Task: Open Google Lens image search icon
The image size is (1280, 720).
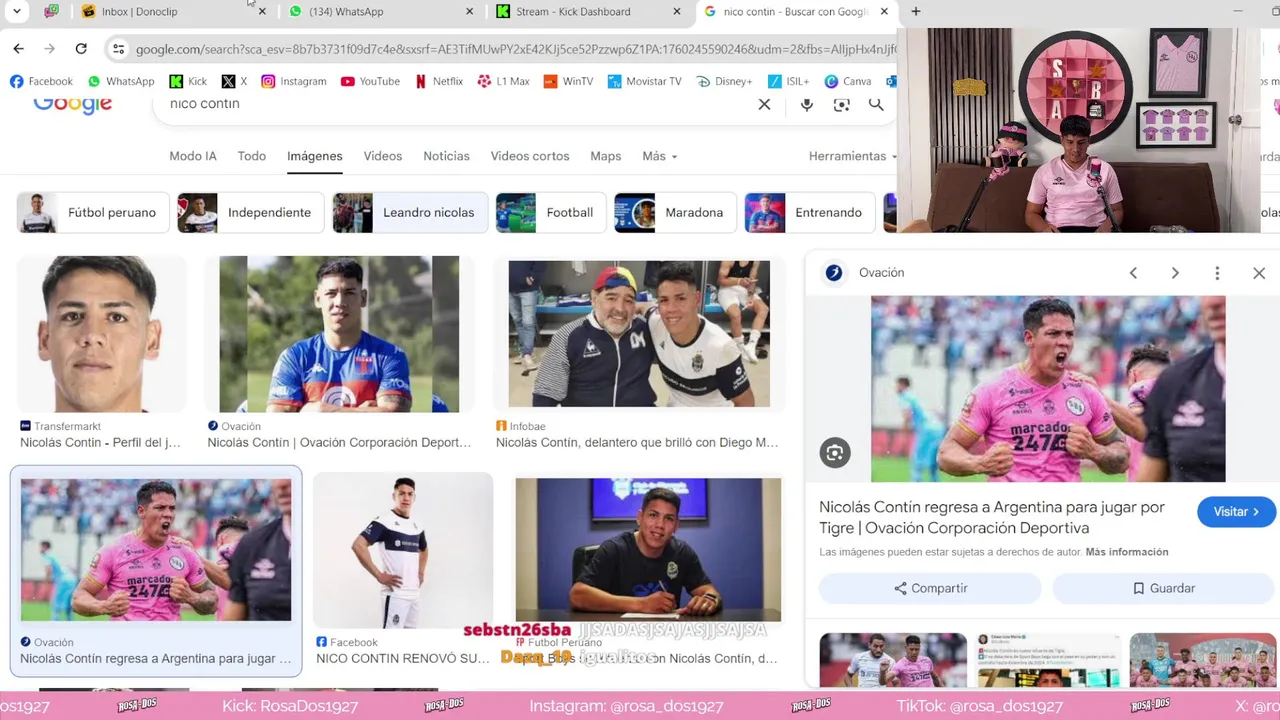Action: (842, 104)
